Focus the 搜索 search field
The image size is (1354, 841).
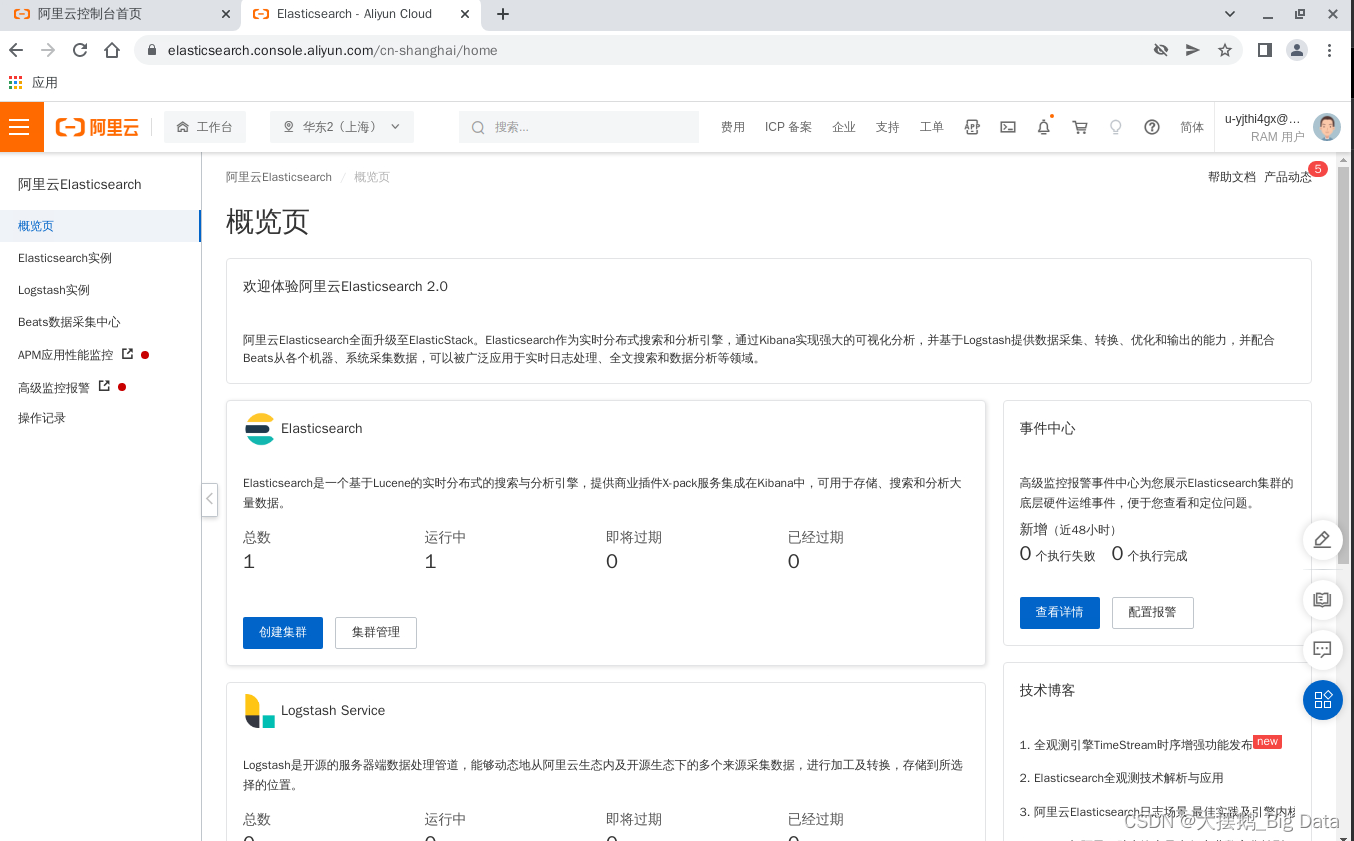tap(579, 127)
